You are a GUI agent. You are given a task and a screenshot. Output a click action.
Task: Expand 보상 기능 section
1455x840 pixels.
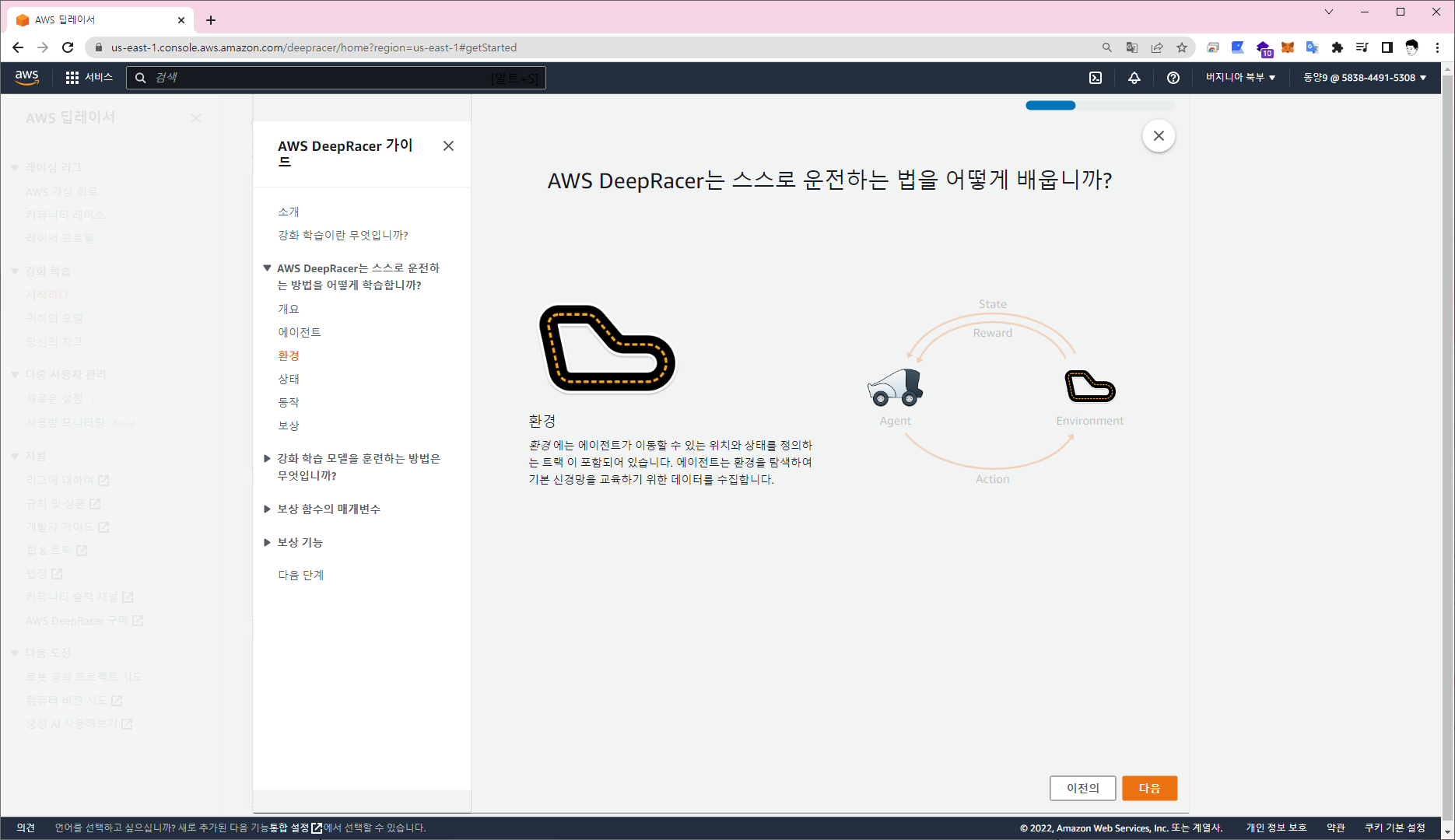267,543
